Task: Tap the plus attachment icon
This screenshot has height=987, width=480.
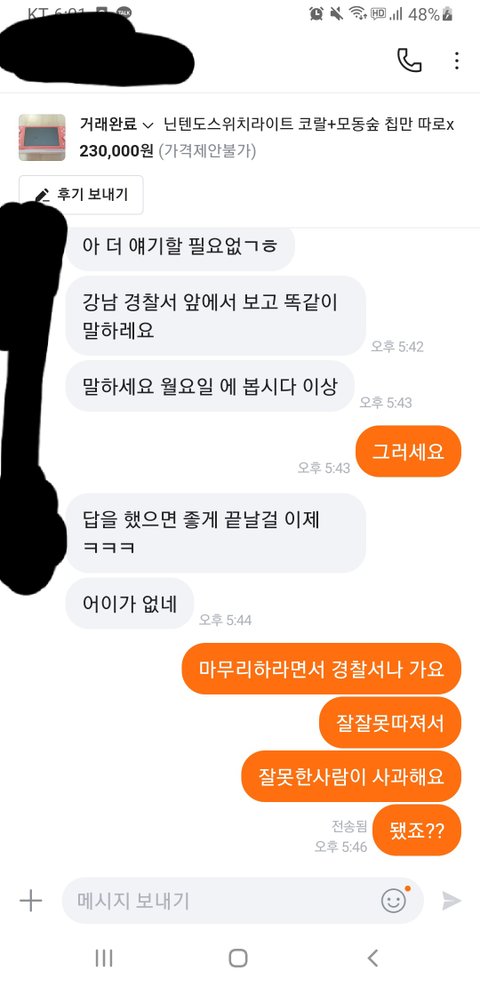Action: tap(30, 900)
